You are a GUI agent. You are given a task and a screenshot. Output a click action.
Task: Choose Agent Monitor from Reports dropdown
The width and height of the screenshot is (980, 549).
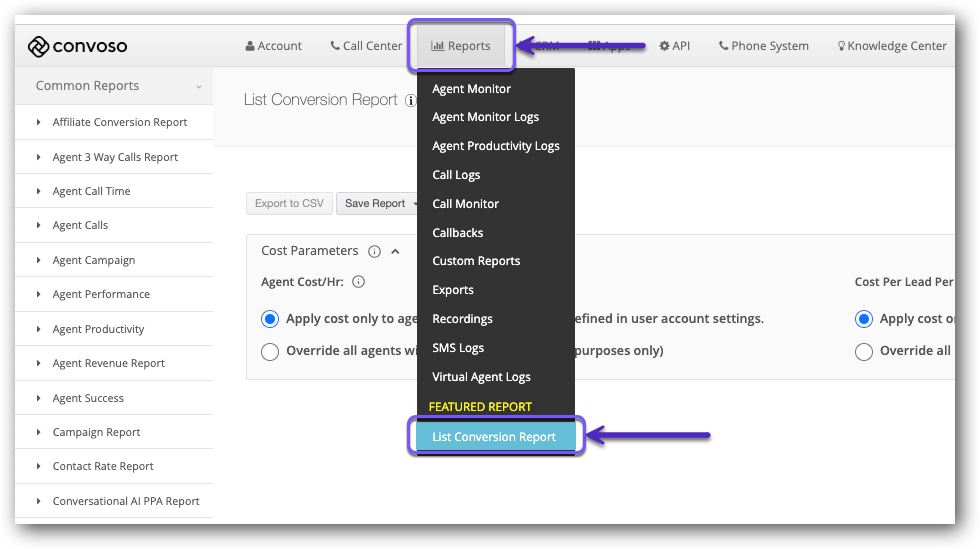click(471, 89)
